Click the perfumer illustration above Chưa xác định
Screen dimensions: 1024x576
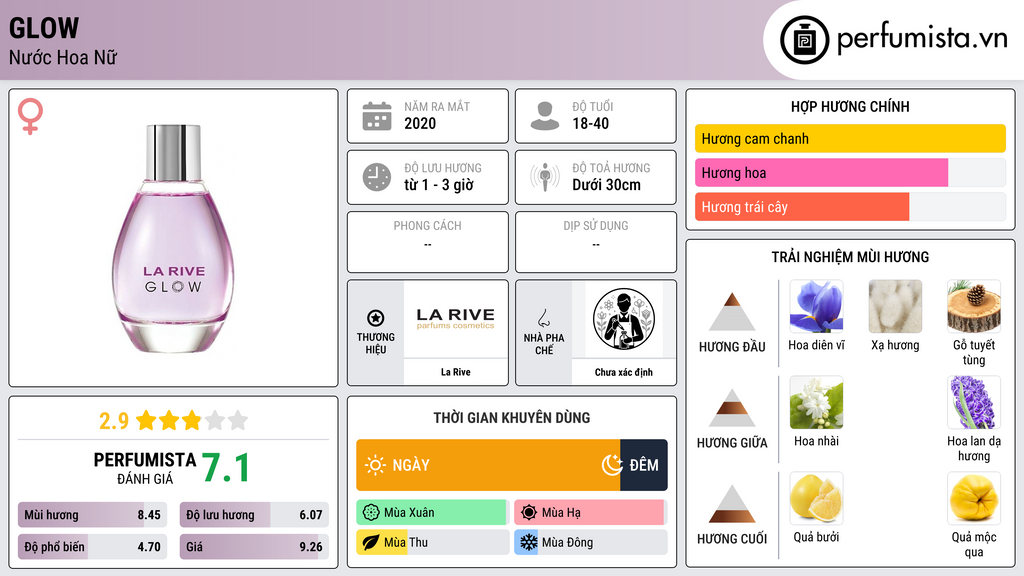tap(624, 319)
